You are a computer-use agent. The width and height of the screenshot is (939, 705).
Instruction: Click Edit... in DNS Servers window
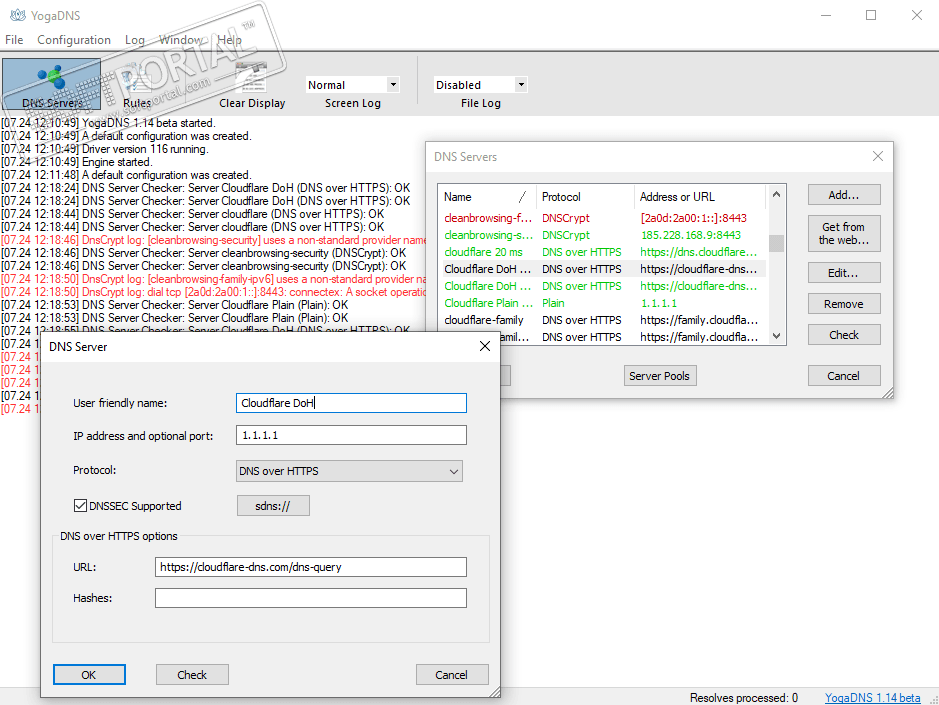844,273
